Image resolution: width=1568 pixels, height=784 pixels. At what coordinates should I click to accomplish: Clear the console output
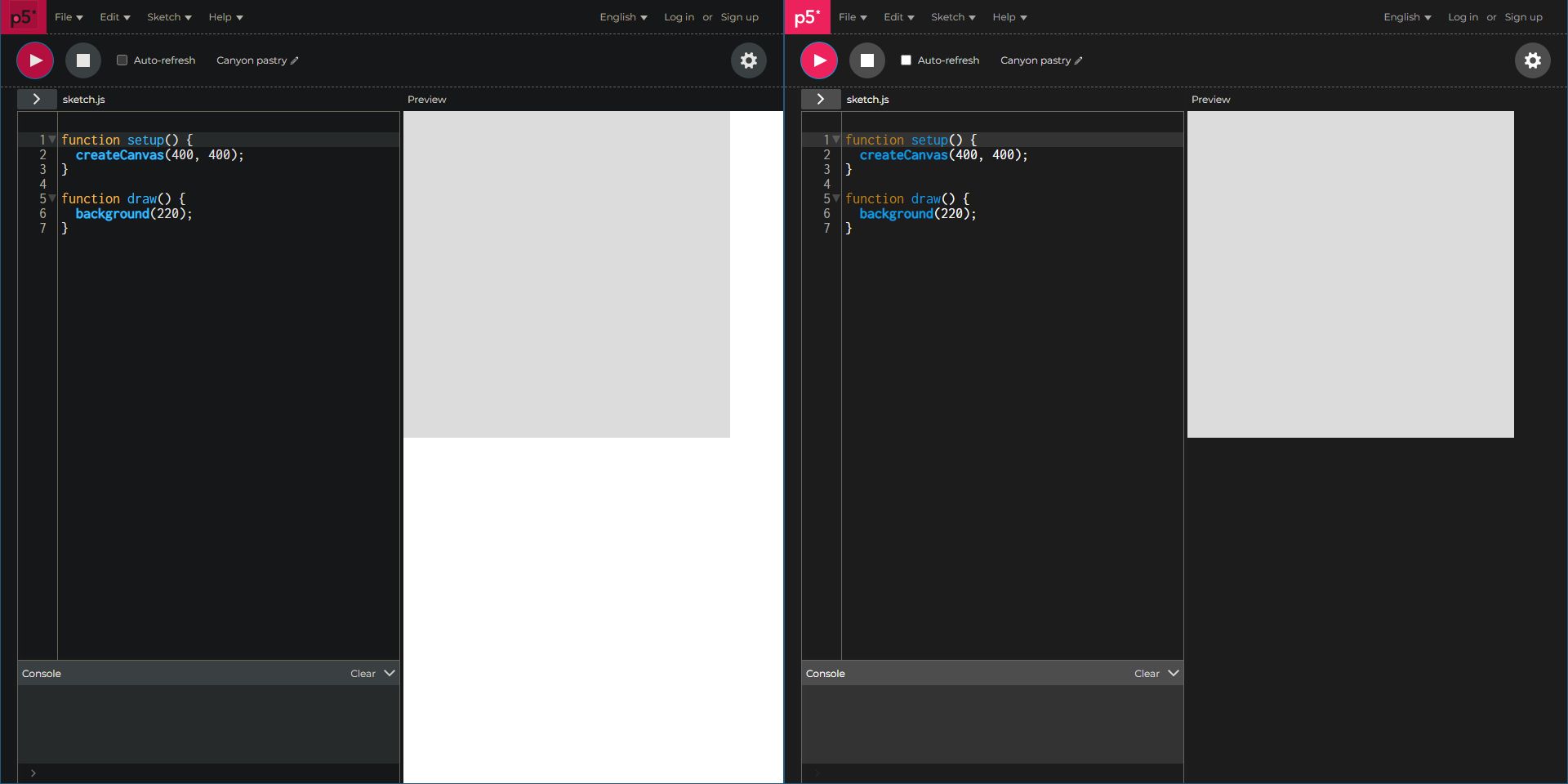(x=362, y=673)
